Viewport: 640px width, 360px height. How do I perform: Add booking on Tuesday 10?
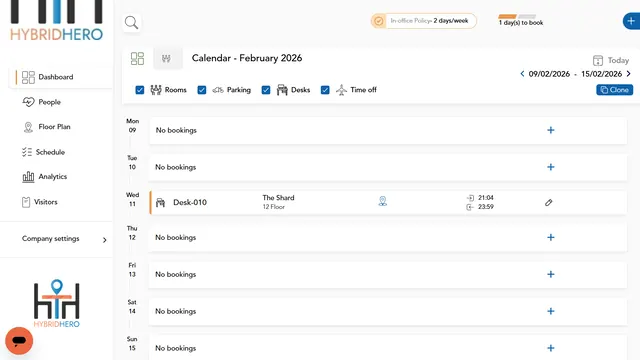pos(551,167)
